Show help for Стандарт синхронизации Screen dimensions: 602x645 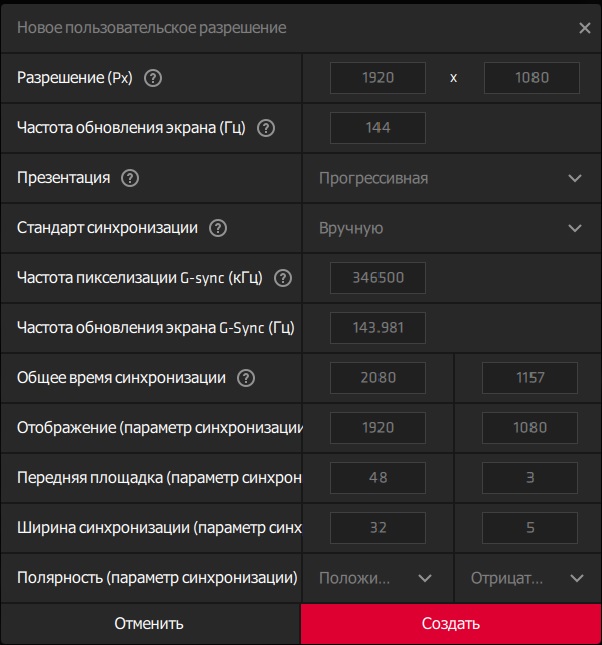point(218,228)
